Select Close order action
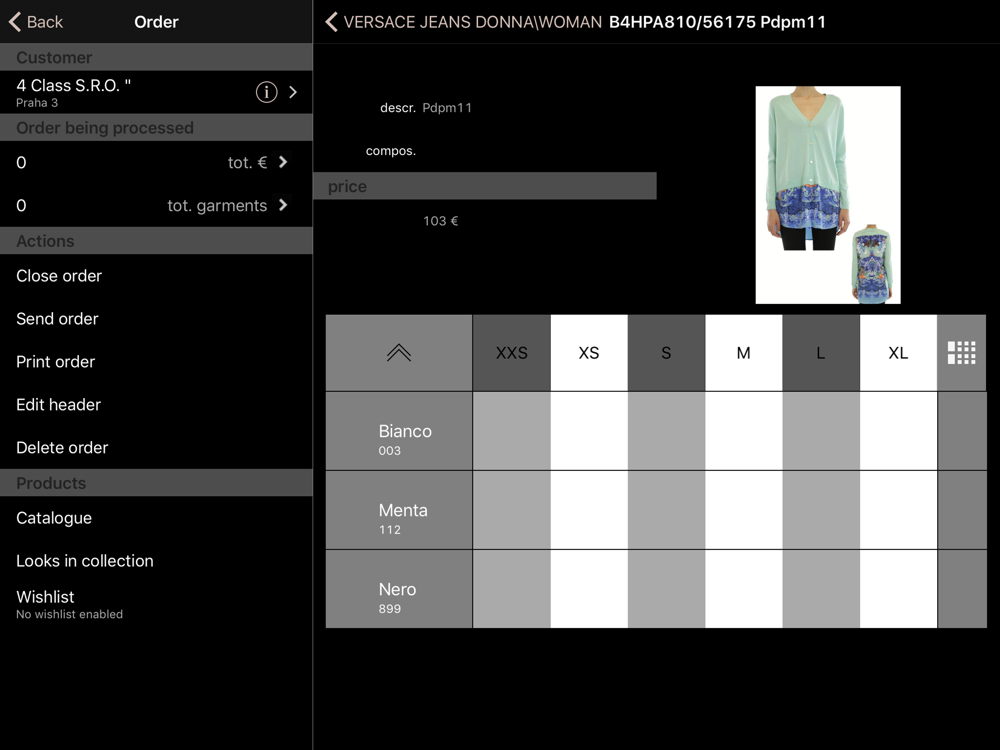 156,276
